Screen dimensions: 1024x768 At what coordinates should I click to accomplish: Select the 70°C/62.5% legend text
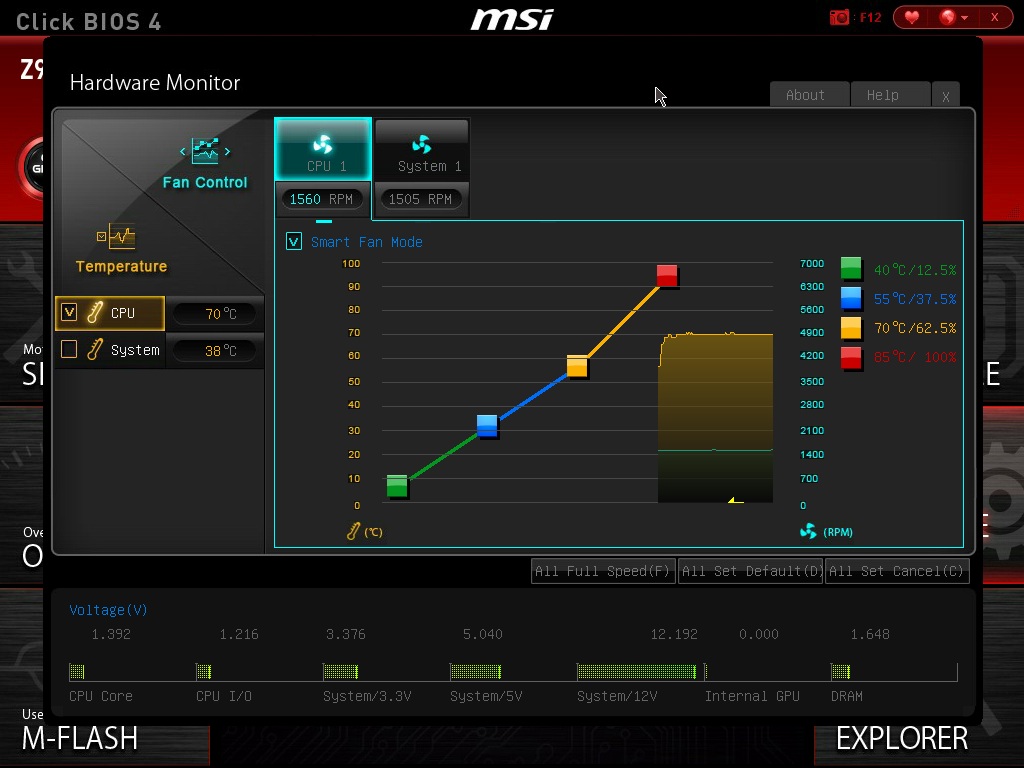click(x=915, y=328)
